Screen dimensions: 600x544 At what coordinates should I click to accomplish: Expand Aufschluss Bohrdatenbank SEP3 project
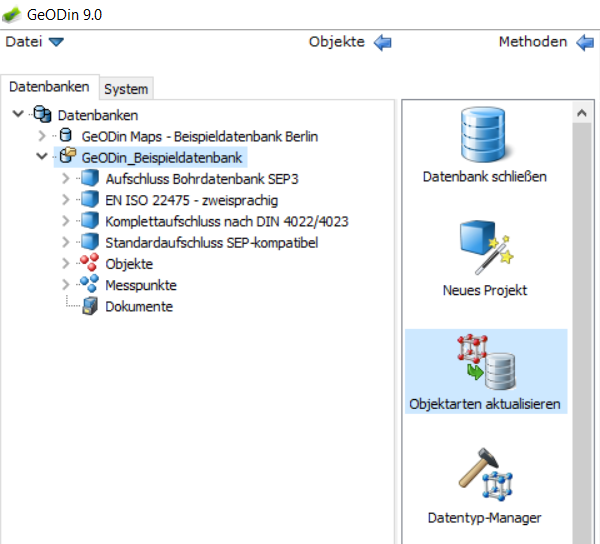tap(65, 178)
